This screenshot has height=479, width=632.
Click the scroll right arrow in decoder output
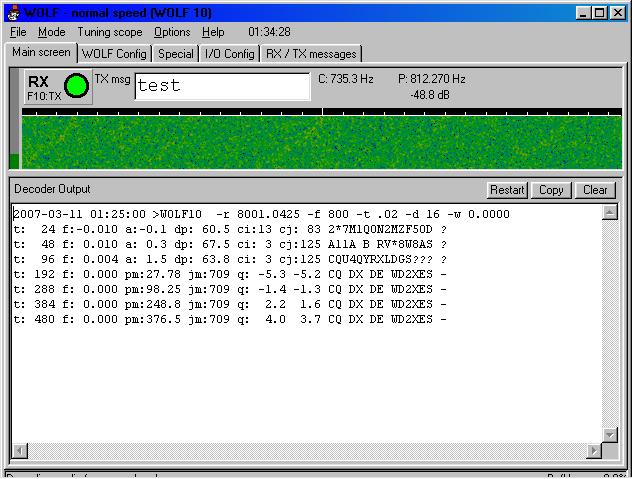coord(594,450)
